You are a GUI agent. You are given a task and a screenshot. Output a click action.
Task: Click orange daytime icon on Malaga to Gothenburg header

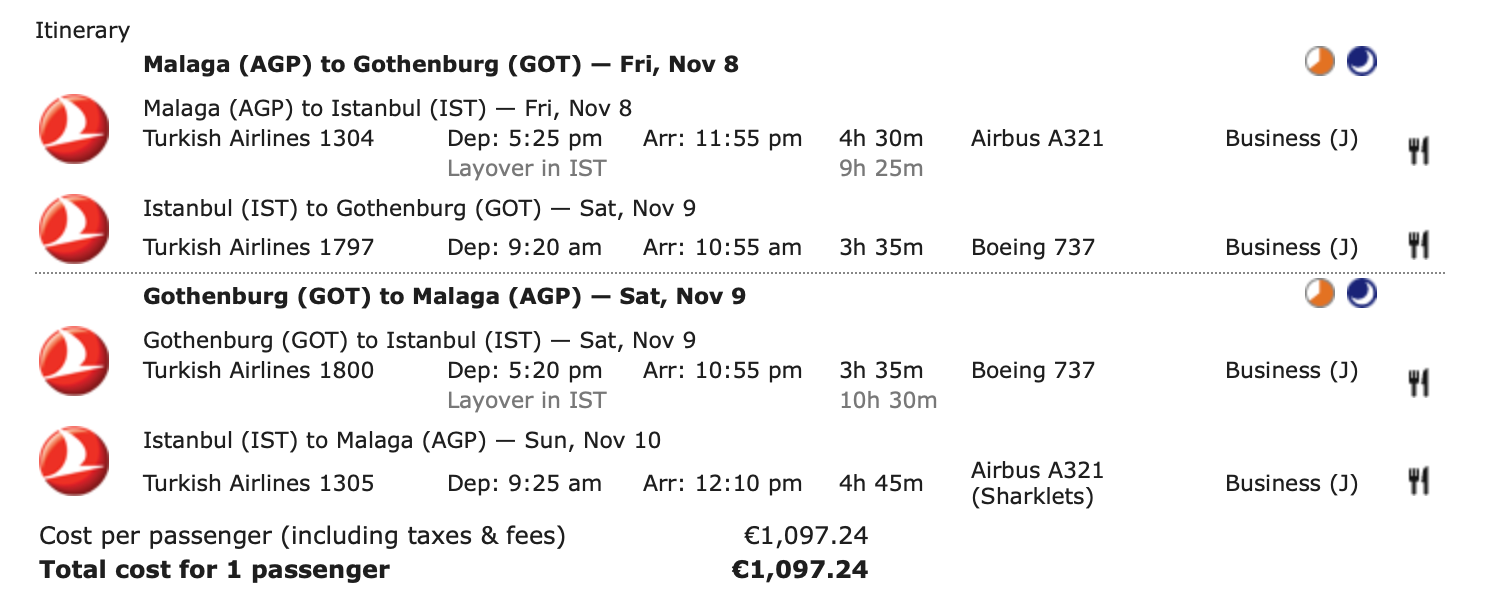tap(1320, 62)
